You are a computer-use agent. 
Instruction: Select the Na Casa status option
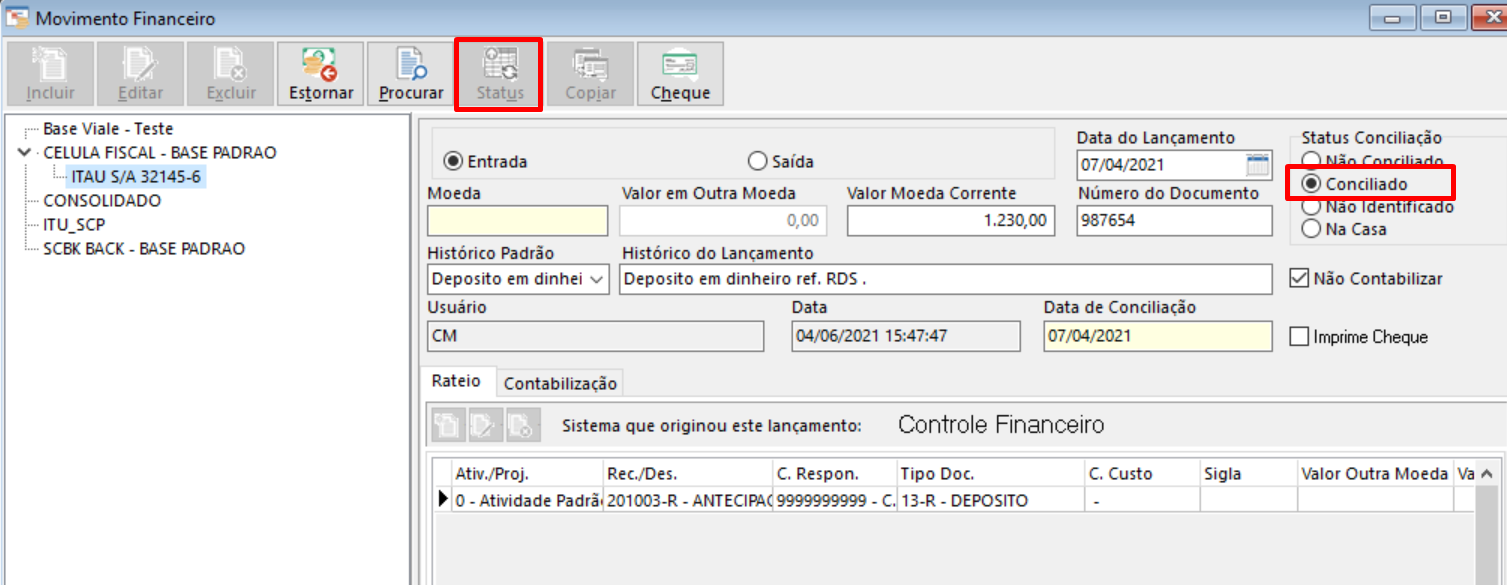[x=1344, y=229]
